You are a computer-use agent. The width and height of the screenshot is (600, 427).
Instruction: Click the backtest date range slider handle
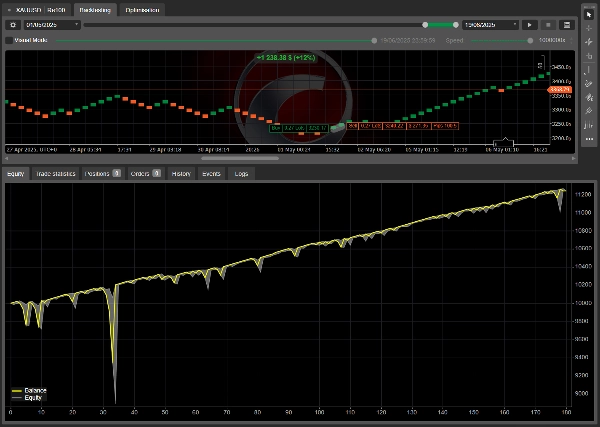pyautogui.click(x=426, y=24)
